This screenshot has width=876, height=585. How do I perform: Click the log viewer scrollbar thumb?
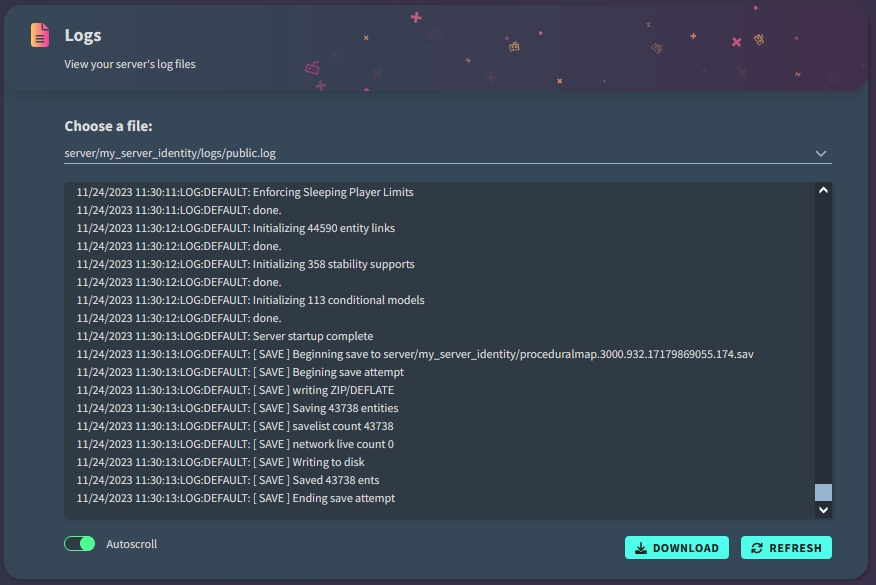[823, 491]
